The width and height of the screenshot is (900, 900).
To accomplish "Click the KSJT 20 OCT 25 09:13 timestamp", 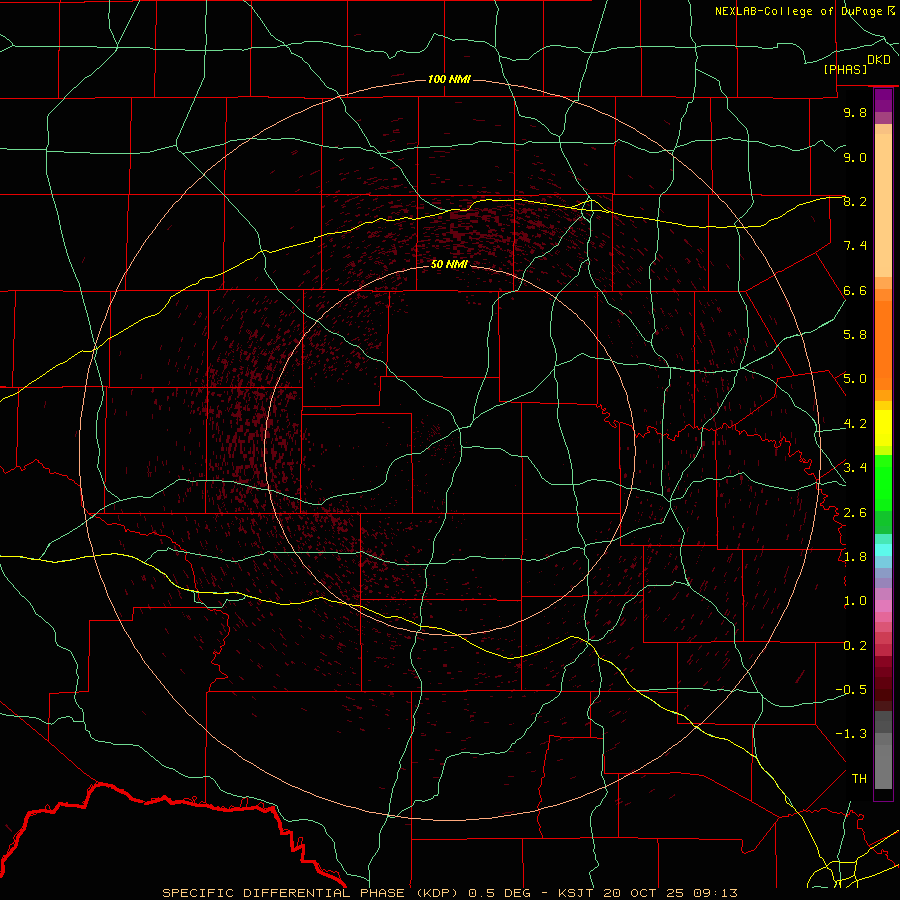I will (x=648, y=893).
